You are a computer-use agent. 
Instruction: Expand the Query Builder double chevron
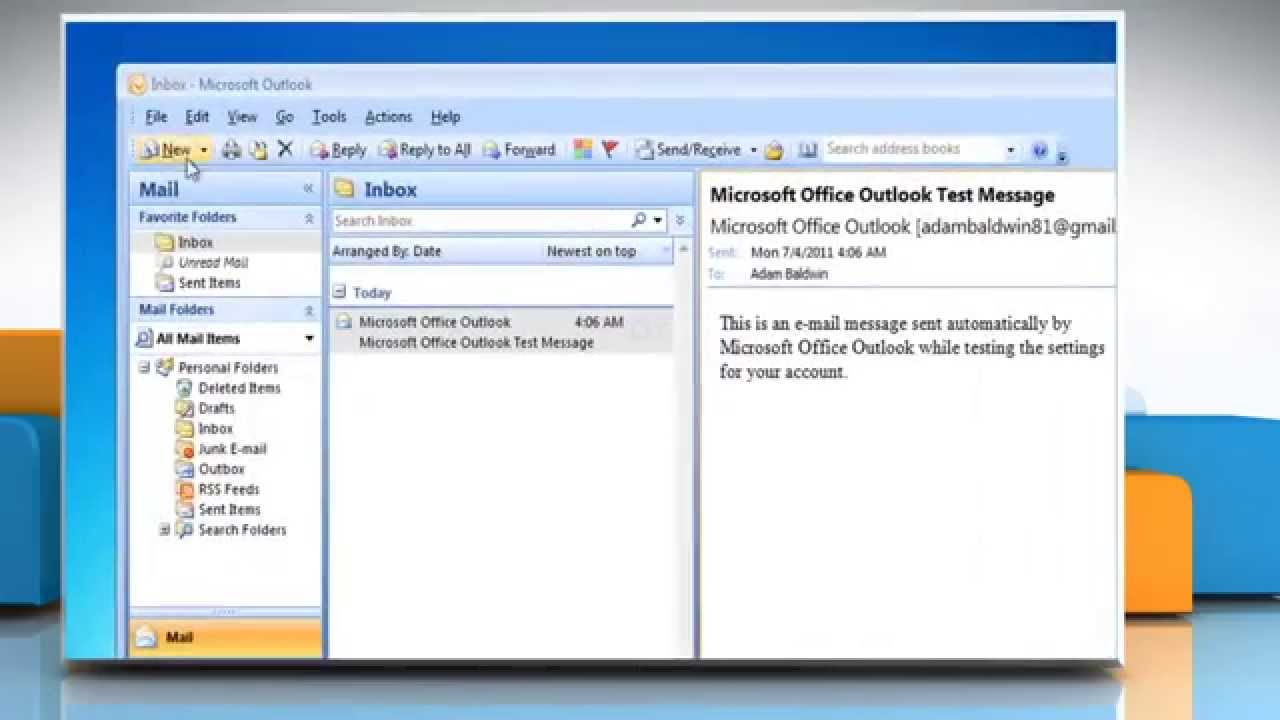pyautogui.click(x=680, y=221)
